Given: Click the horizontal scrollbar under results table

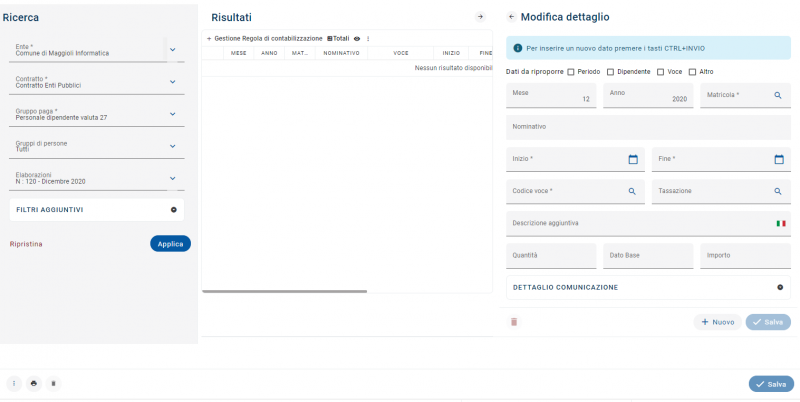Looking at the screenshot, I should pyautogui.click(x=285, y=292).
